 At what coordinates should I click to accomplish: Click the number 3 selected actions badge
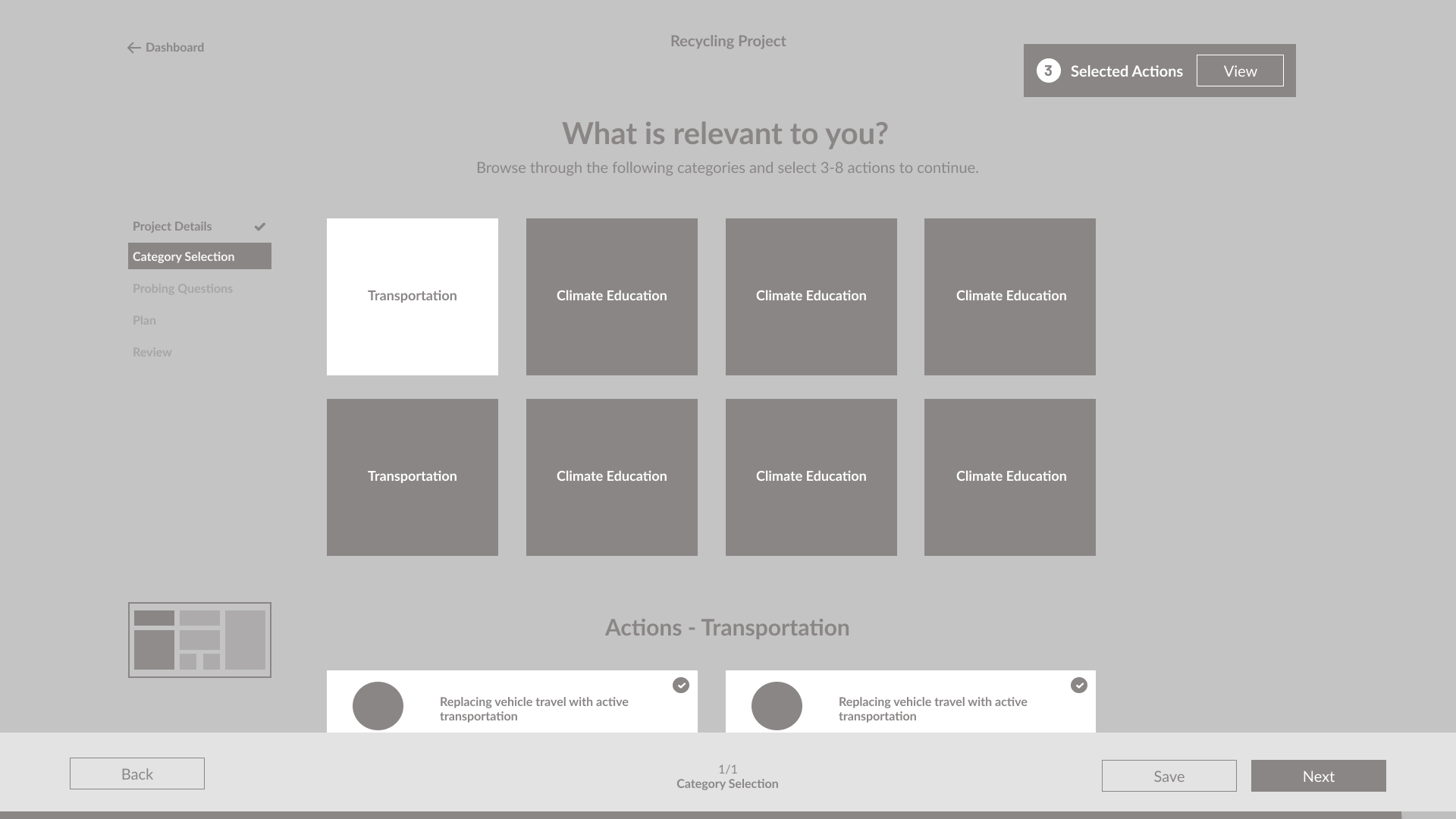click(x=1048, y=71)
